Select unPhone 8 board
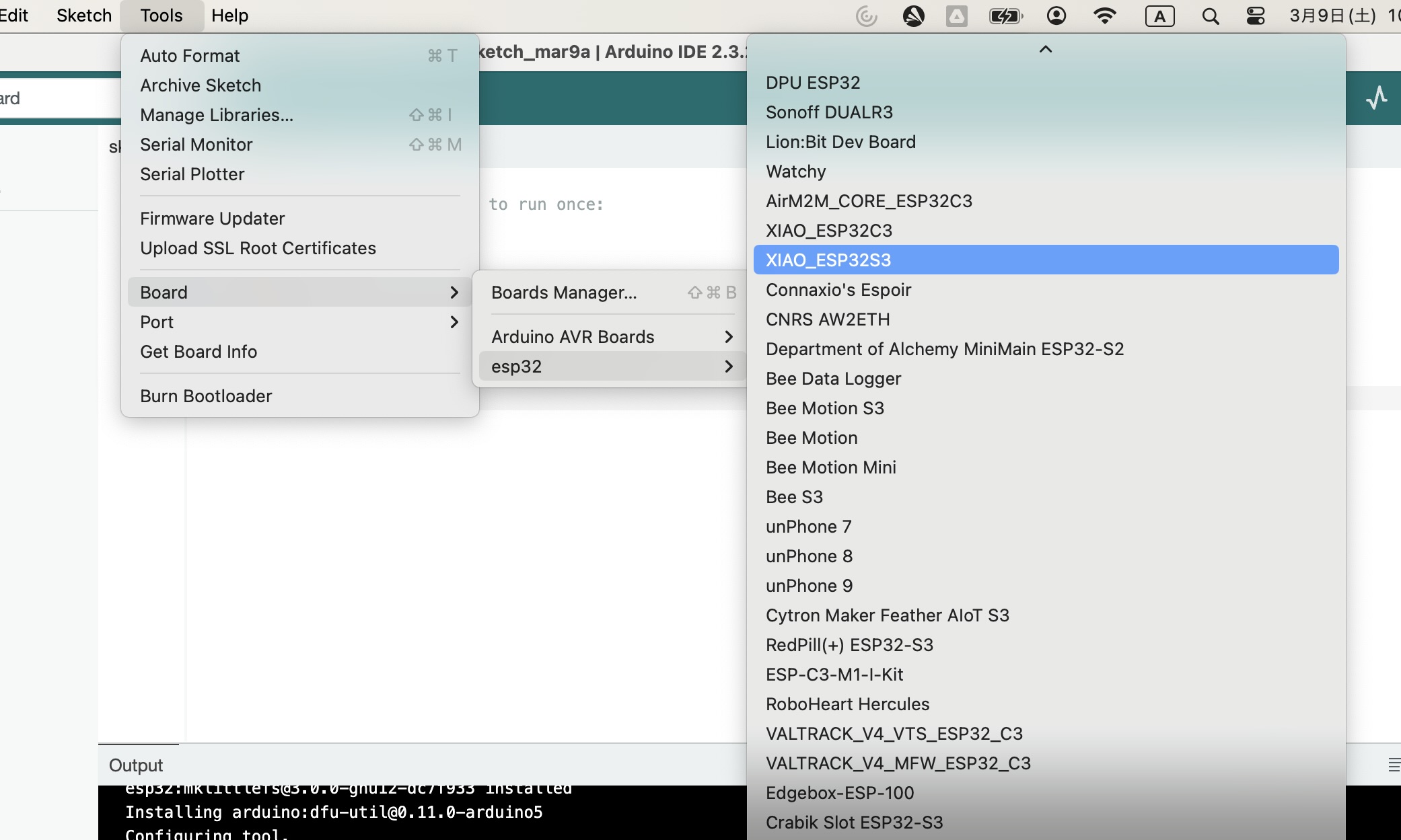Viewport: 1401px width, 840px height. click(x=1046, y=556)
